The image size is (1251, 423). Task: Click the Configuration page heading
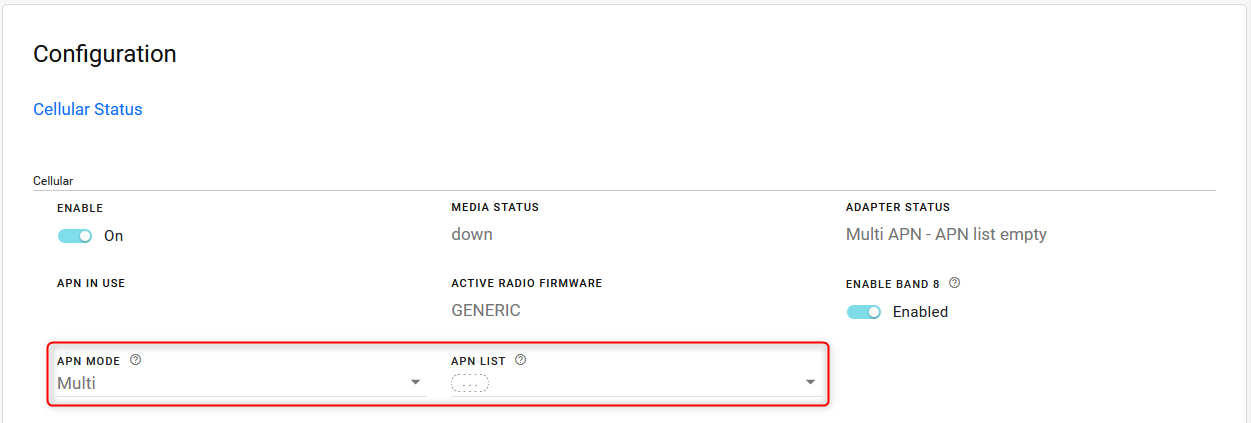(x=105, y=54)
